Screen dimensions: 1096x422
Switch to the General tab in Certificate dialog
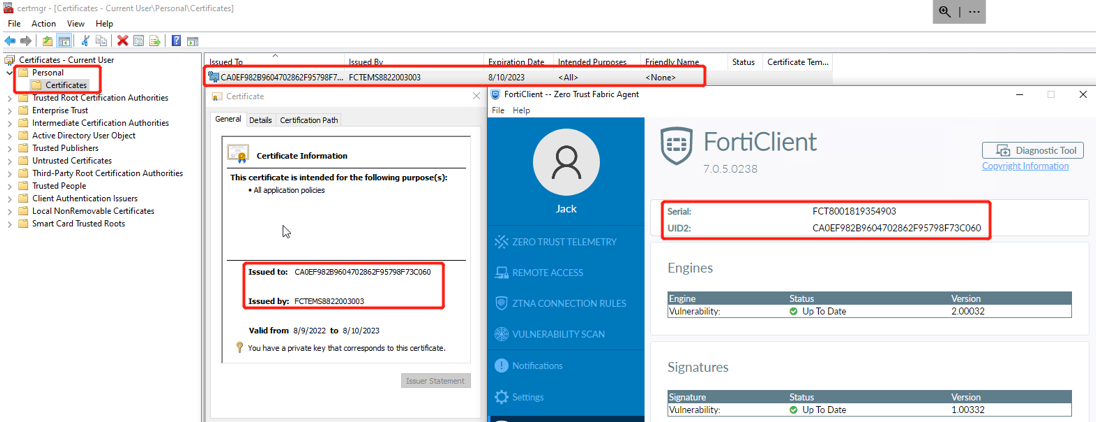(228, 119)
